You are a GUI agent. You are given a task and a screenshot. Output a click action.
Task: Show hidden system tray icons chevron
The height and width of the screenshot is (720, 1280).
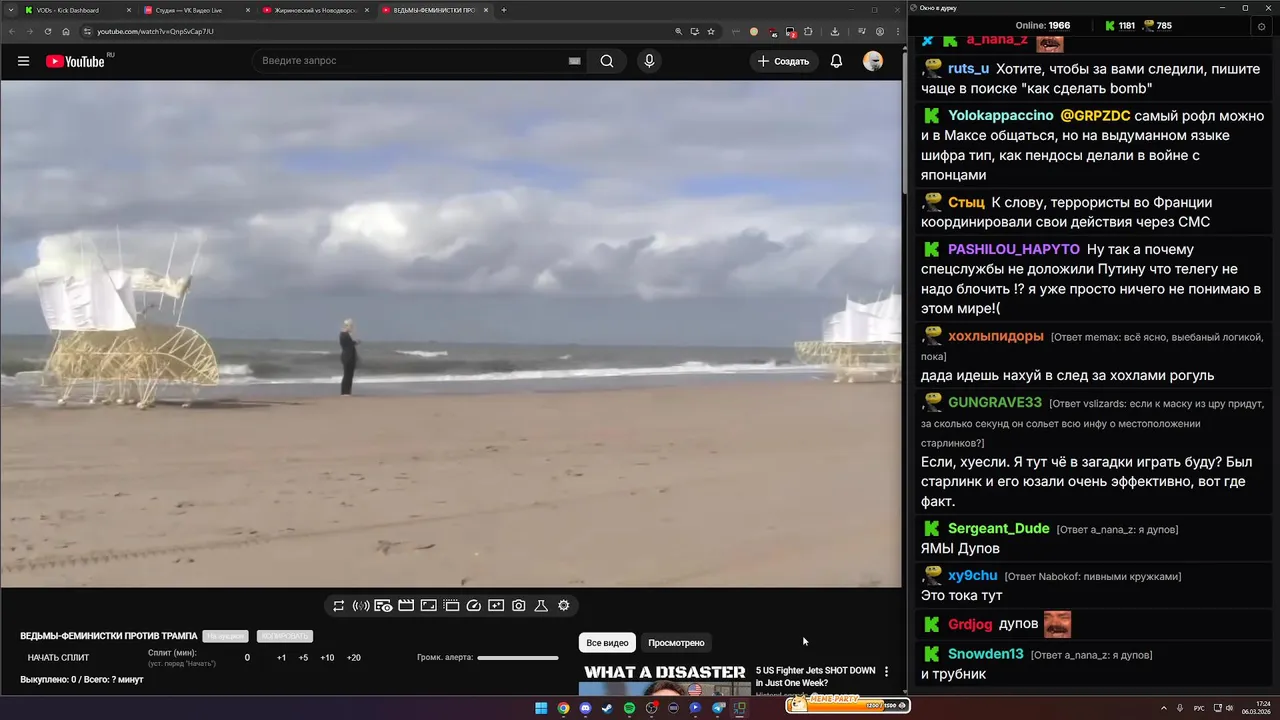[1164, 708]
